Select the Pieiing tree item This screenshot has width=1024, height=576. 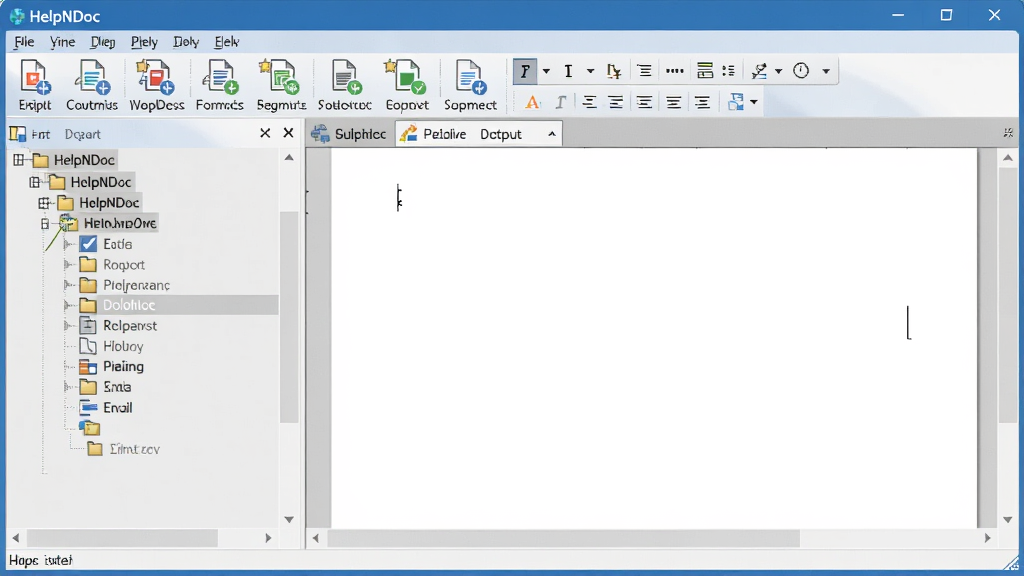[x=123, y=366]
